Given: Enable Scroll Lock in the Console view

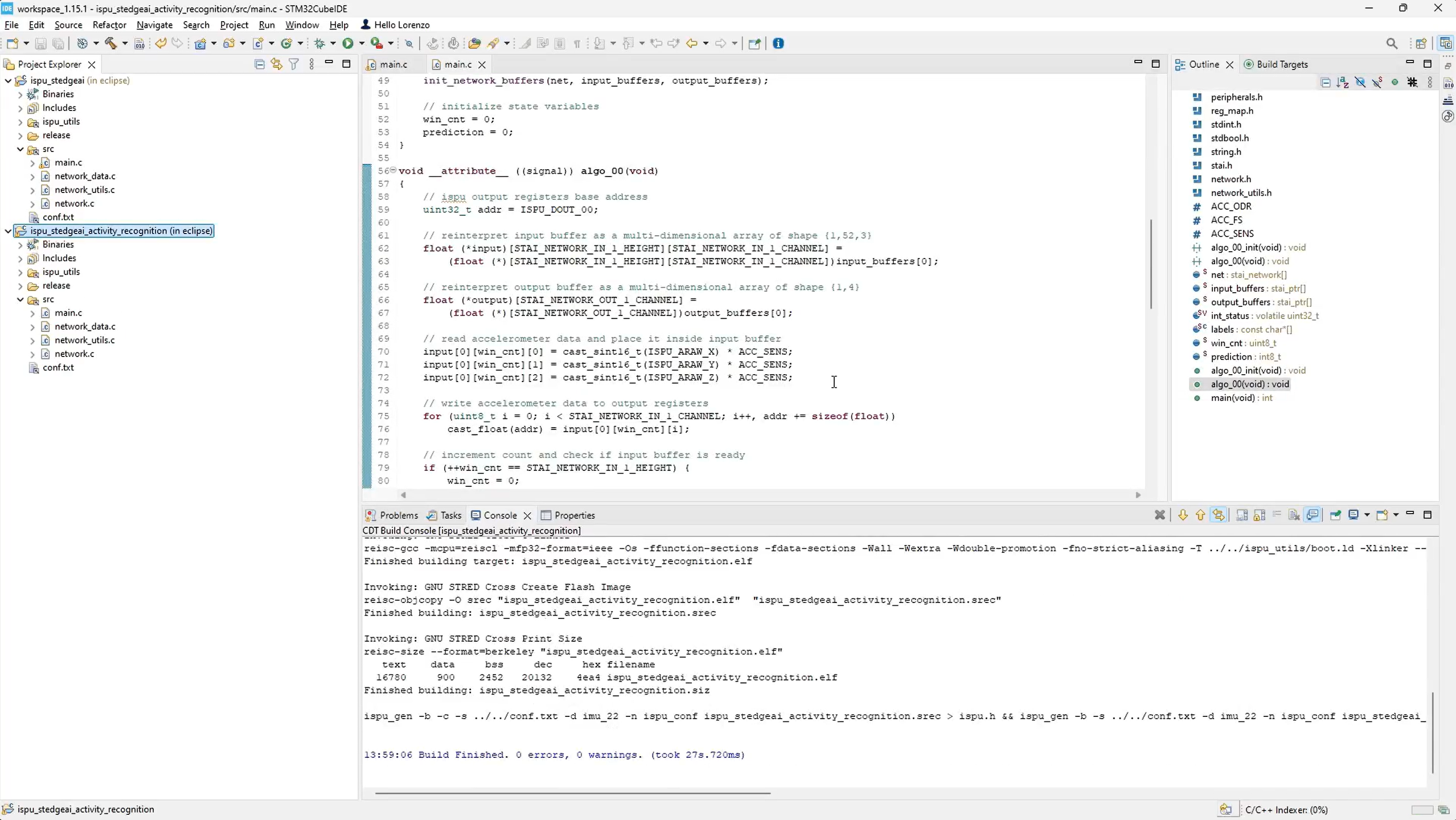Looking at the screenshot, I should 1259,515.
